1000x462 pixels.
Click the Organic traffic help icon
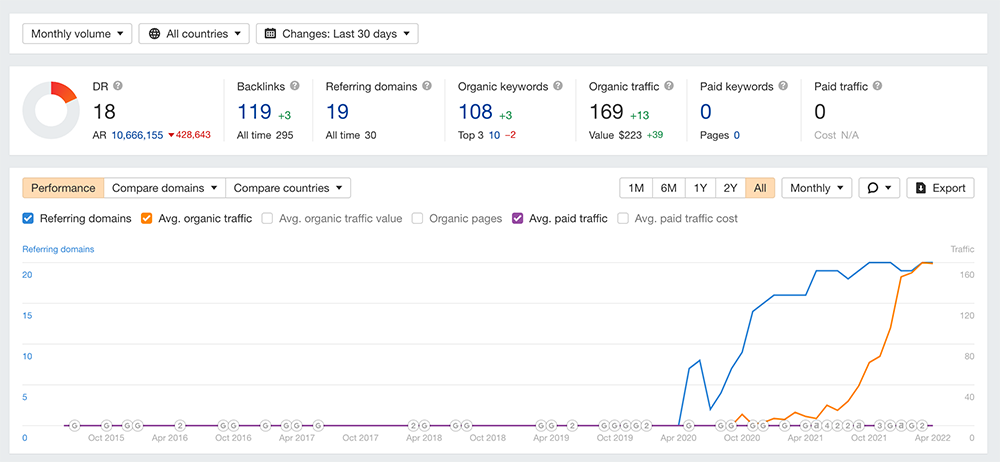(669, 87)
